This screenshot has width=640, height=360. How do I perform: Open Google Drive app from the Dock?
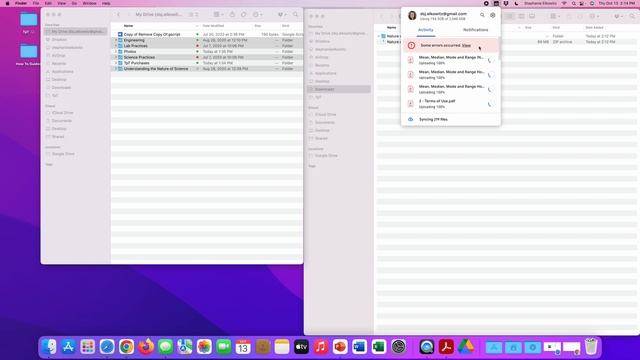click(x=466, y=347)
